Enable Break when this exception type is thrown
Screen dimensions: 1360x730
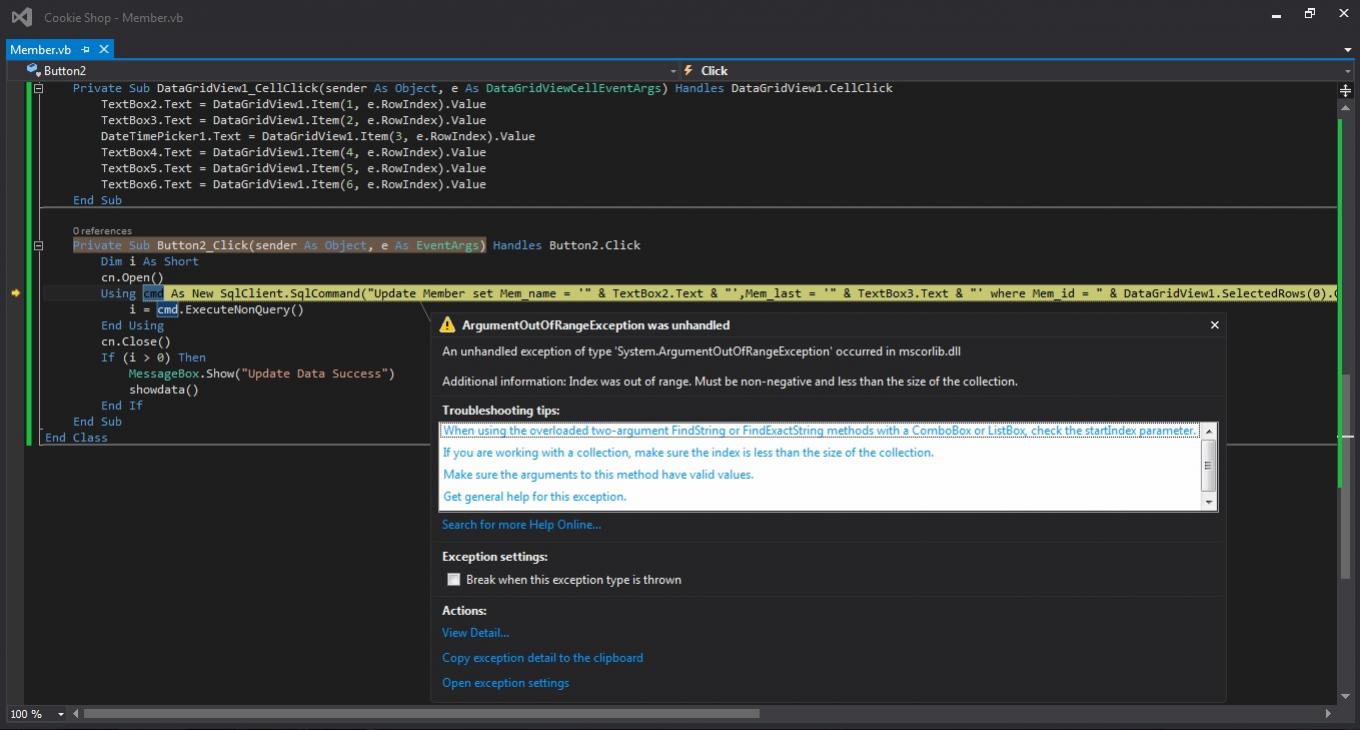(454, 579)
